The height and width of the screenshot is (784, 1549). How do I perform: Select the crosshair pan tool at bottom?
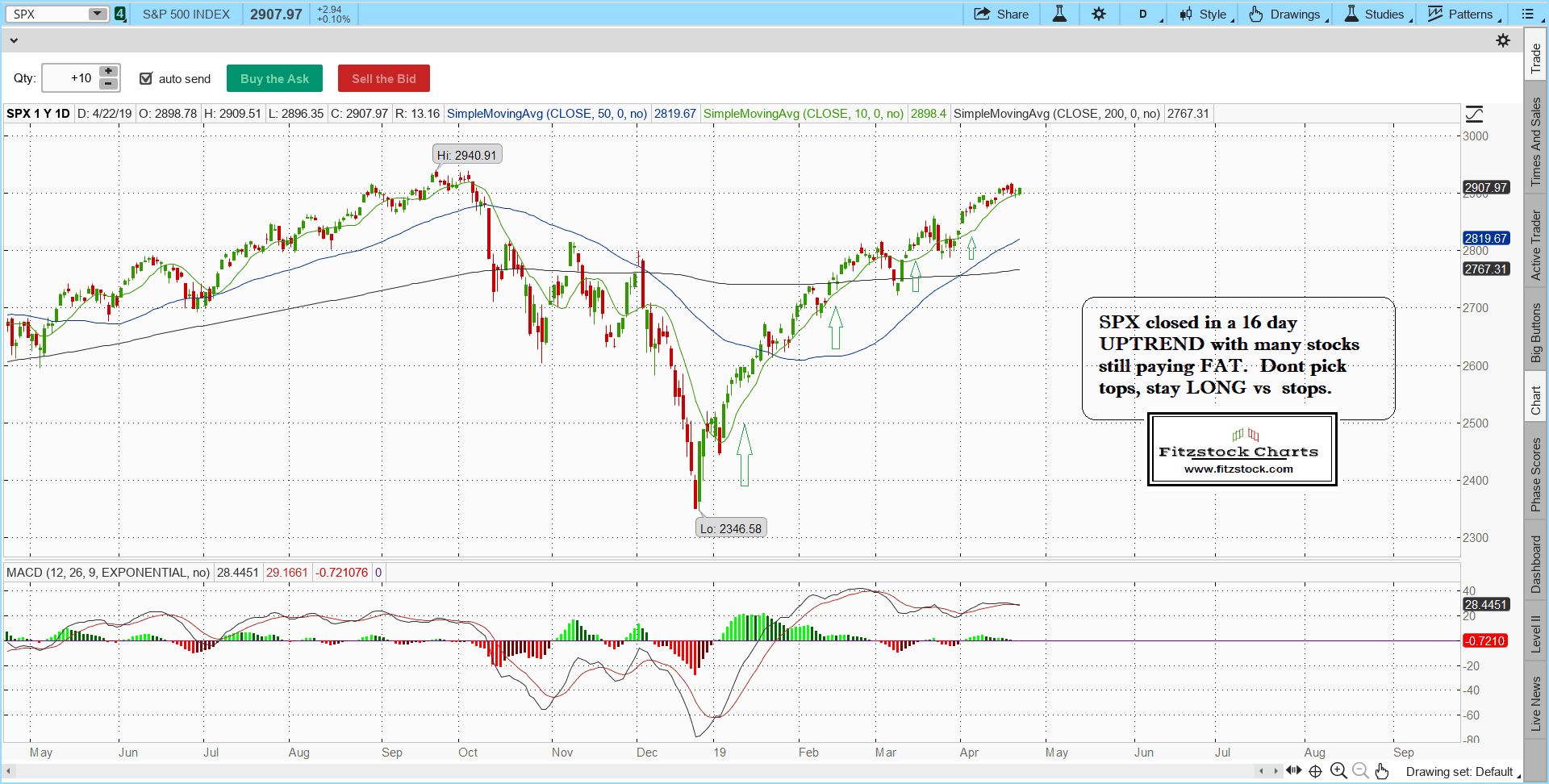(1316, 771)
